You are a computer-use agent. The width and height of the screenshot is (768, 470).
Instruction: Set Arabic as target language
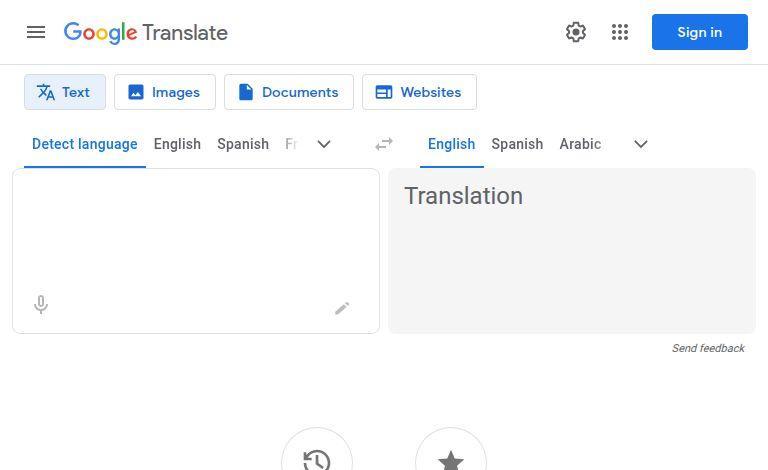[x=580, y=144]
